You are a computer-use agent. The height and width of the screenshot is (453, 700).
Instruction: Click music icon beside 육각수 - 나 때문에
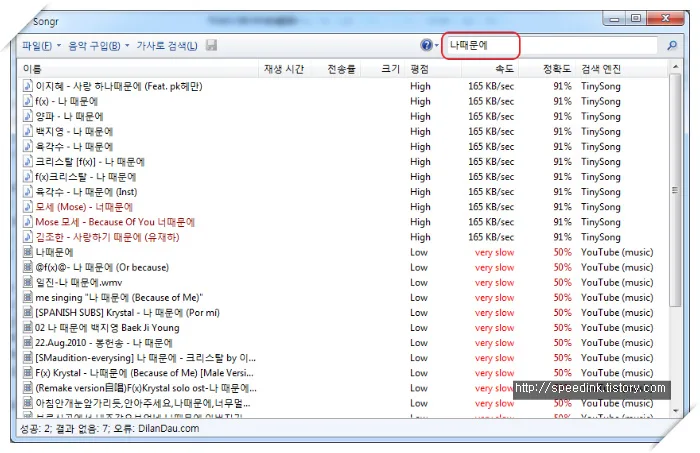coord(28,146)
